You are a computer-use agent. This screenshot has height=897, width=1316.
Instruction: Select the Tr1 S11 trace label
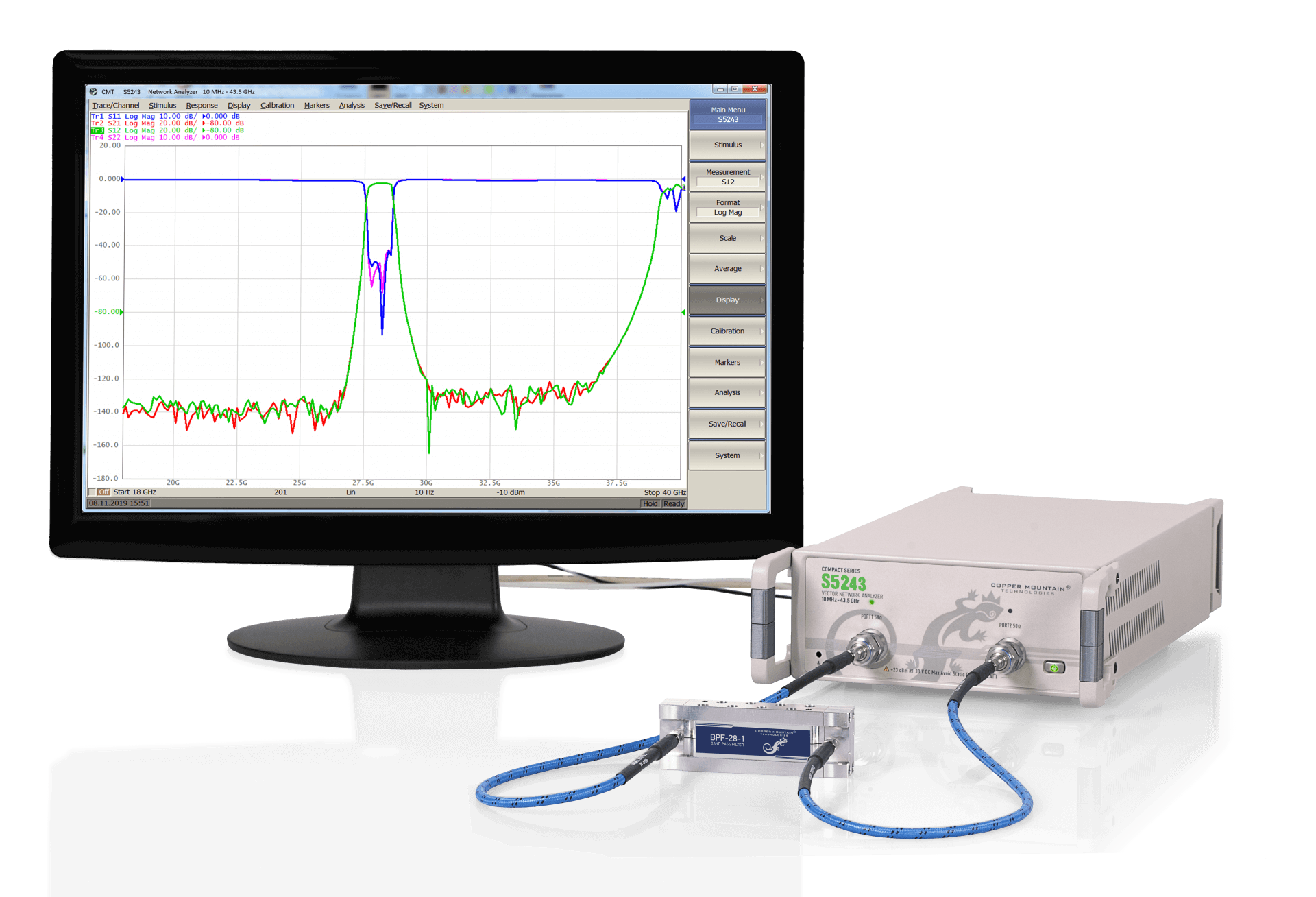coord(165,117)
